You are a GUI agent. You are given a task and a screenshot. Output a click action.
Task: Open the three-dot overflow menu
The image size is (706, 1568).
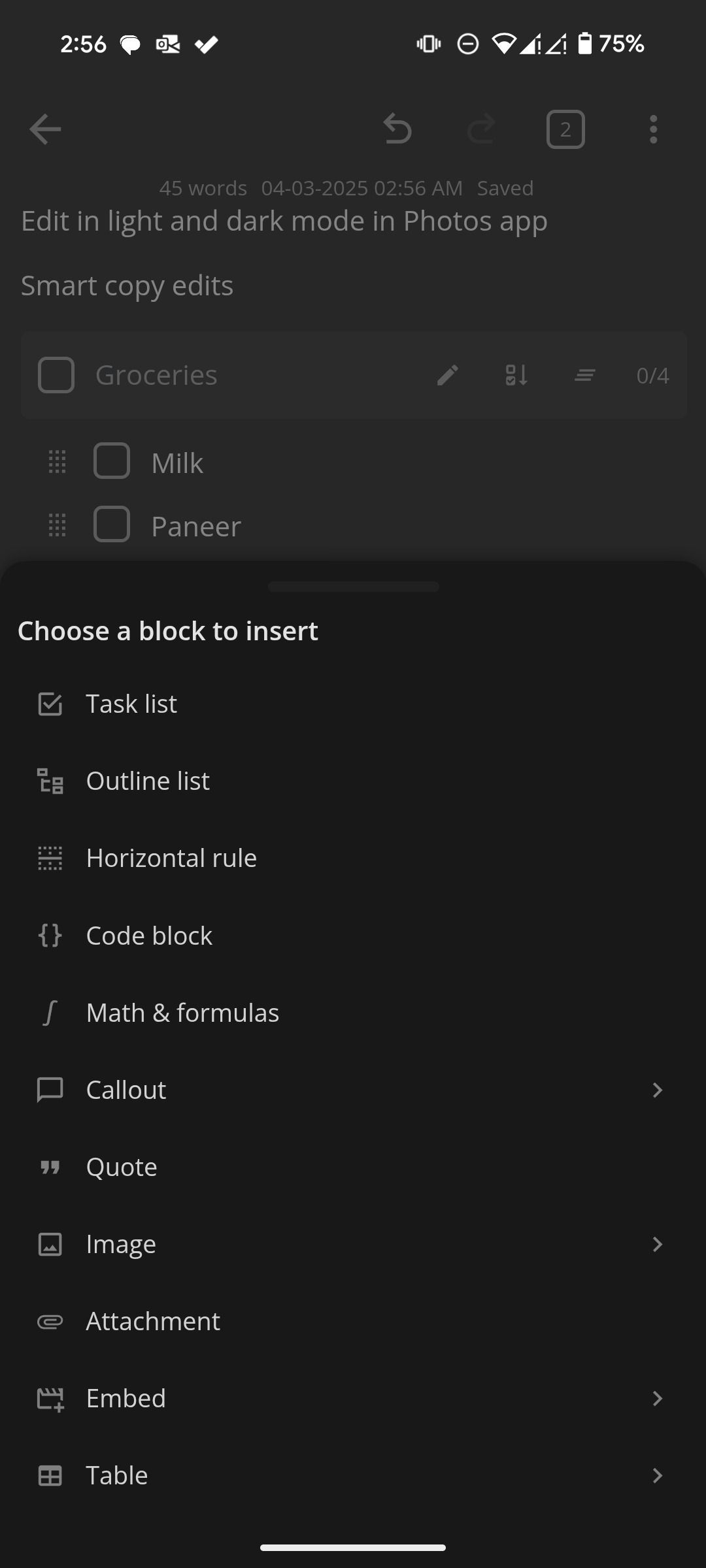(652, 129)
